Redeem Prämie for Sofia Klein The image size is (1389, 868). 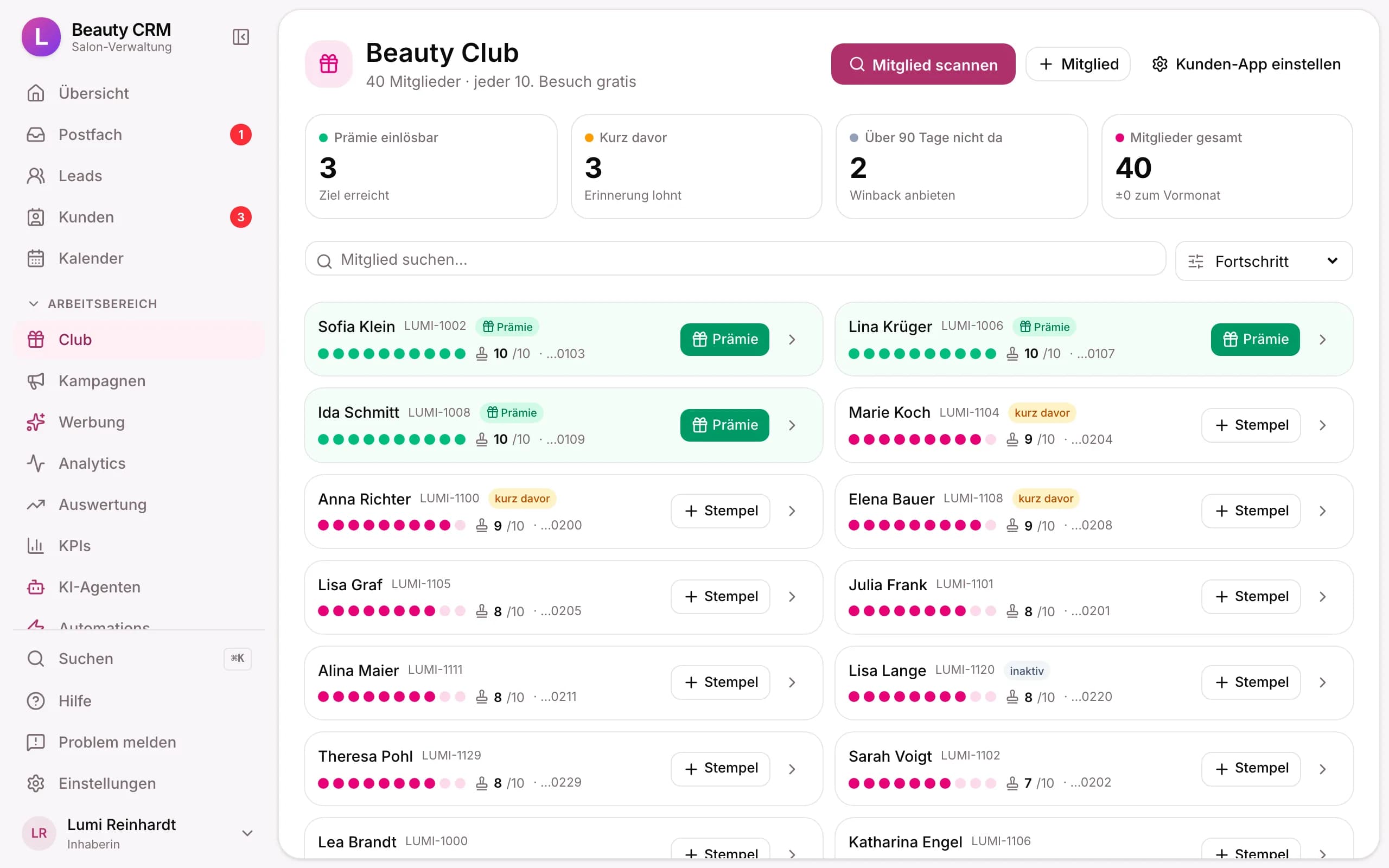click(x=724, y=339)
